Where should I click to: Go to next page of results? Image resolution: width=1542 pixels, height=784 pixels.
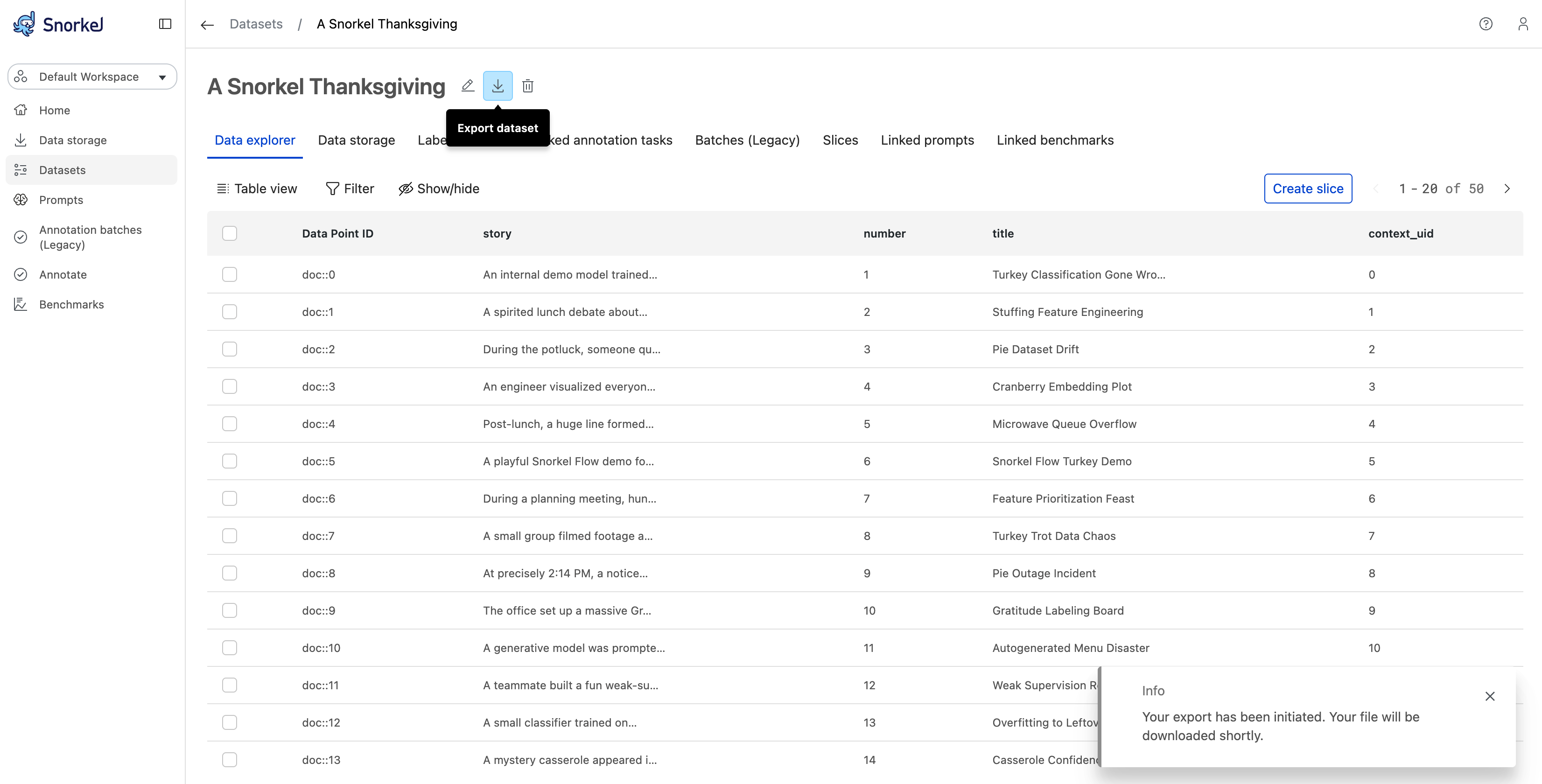pos(1507,189)
